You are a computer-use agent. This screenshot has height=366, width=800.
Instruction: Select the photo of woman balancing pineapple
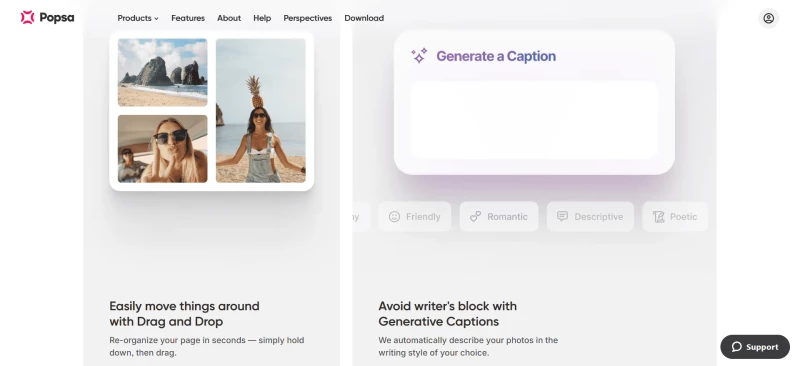point(261,111)
